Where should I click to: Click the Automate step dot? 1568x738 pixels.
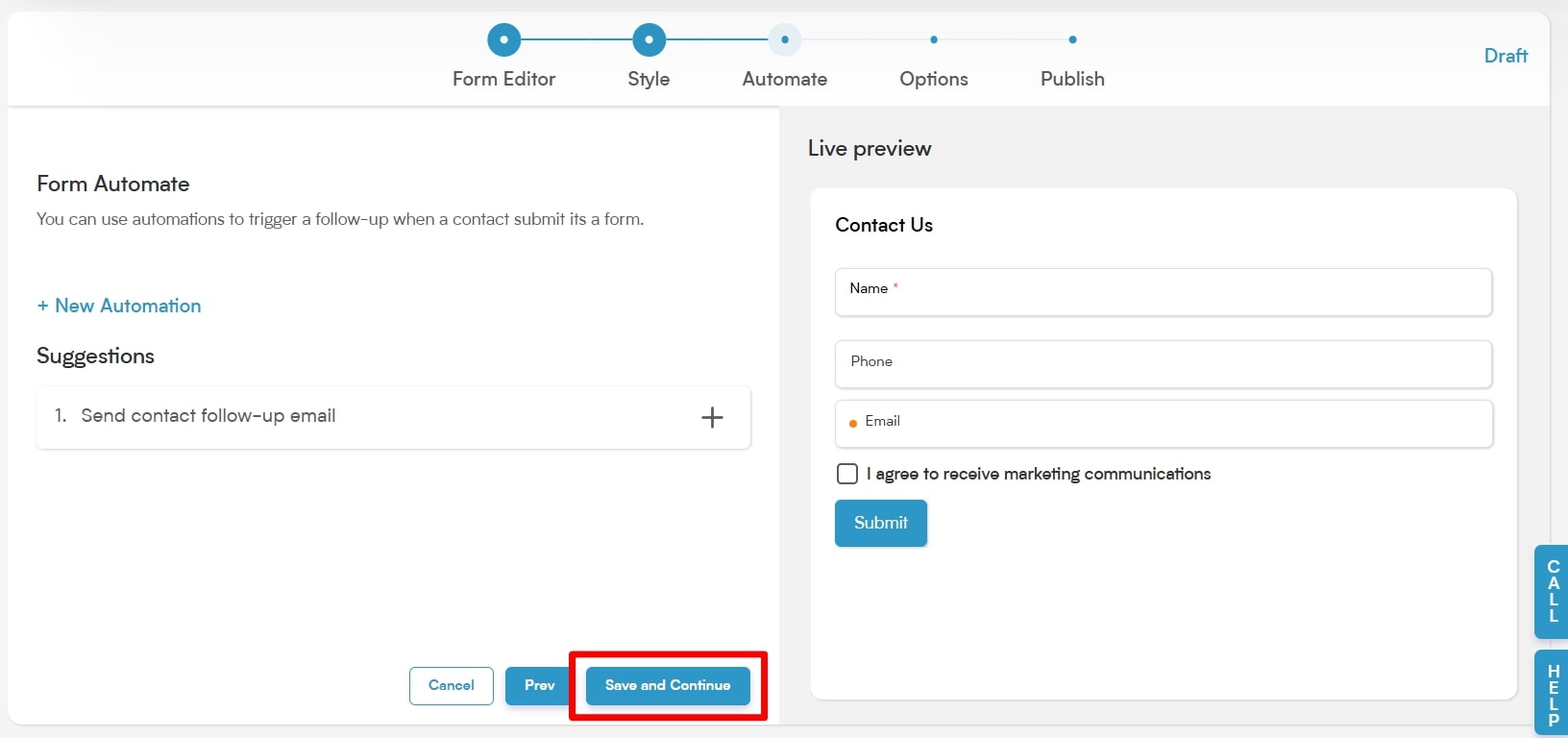[x=785, y=39]
